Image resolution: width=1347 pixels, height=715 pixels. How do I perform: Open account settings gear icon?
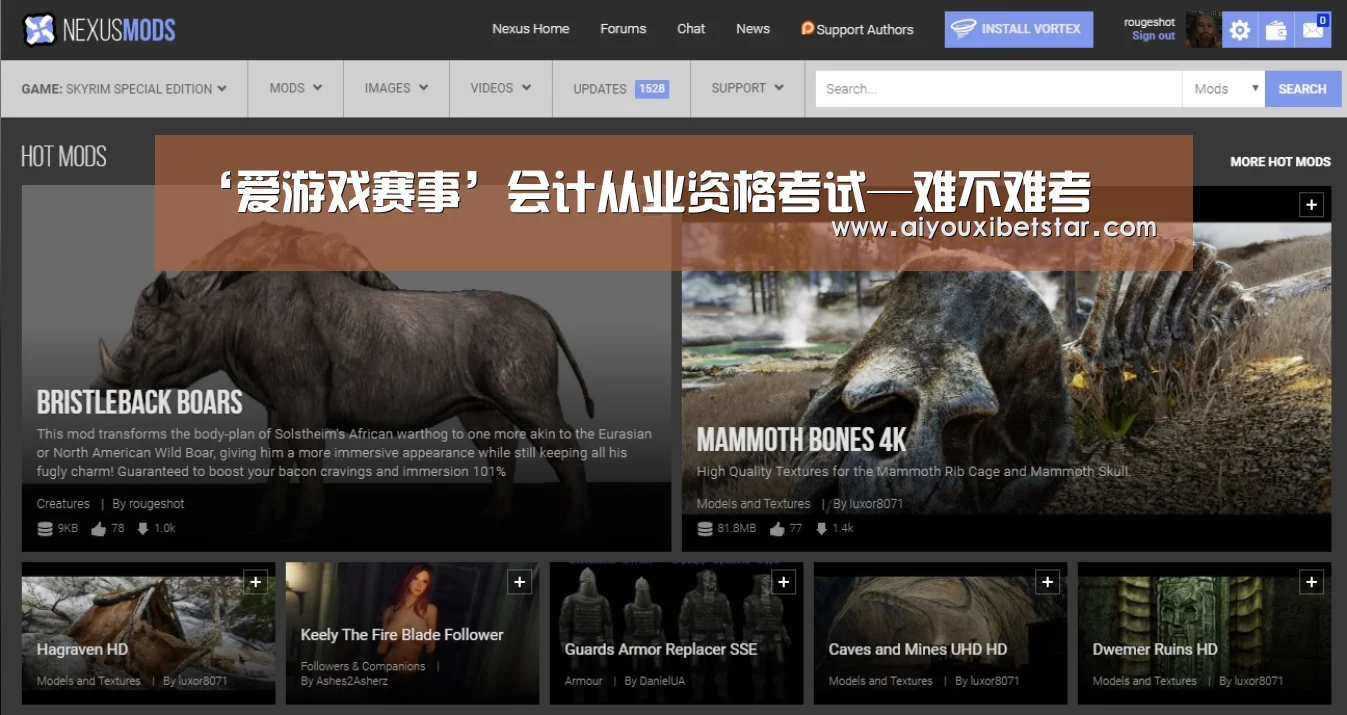pos(1240,30)
